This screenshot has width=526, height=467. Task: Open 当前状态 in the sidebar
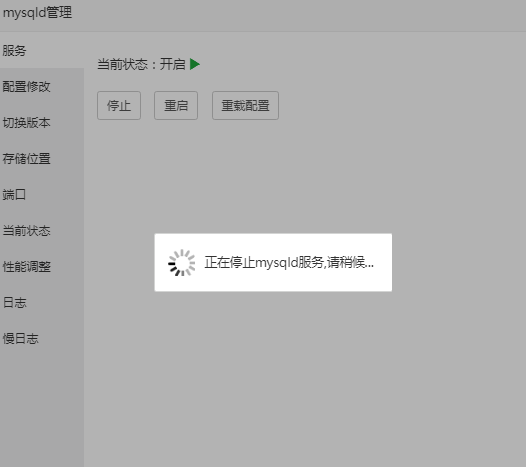(x=42, y=230)
